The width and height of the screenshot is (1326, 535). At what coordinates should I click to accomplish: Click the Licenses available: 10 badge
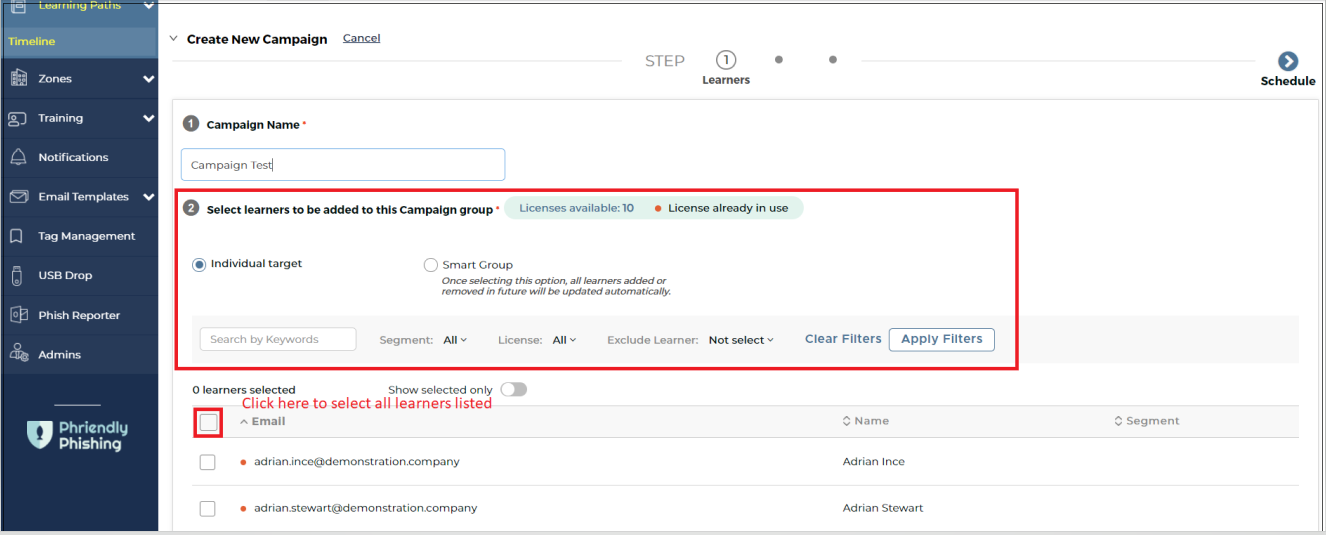pos(576,208)
